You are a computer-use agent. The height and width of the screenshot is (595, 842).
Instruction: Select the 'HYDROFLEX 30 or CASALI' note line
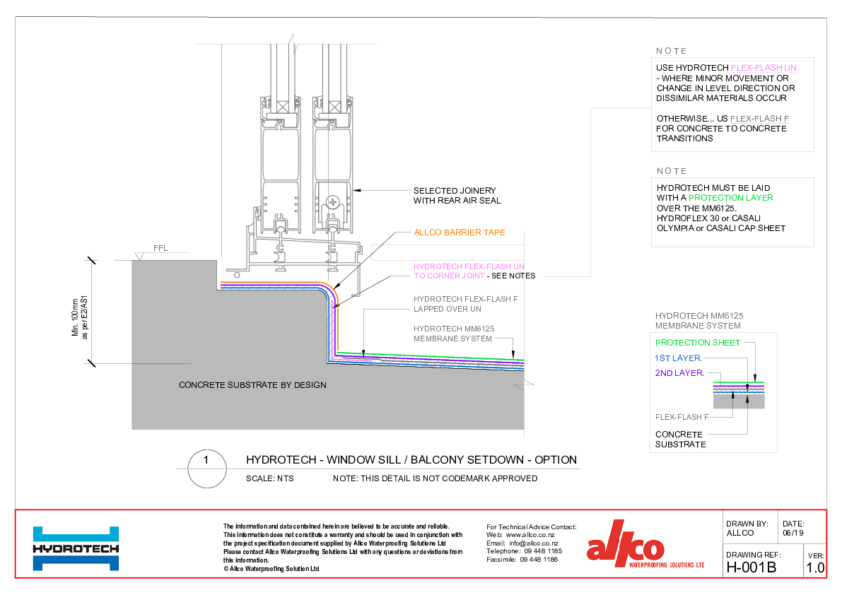point(708,219)
